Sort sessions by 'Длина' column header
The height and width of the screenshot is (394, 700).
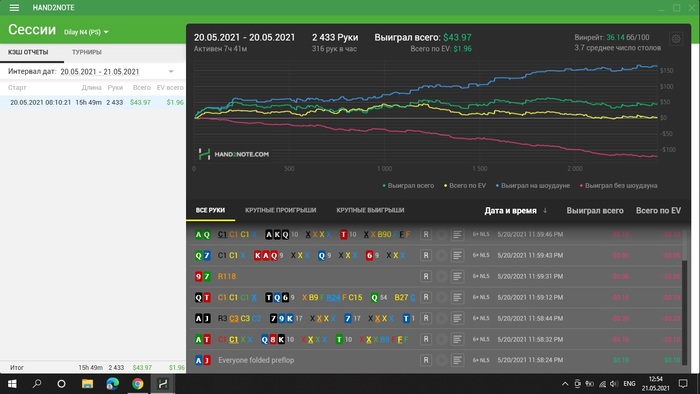(x=91, y=87)
